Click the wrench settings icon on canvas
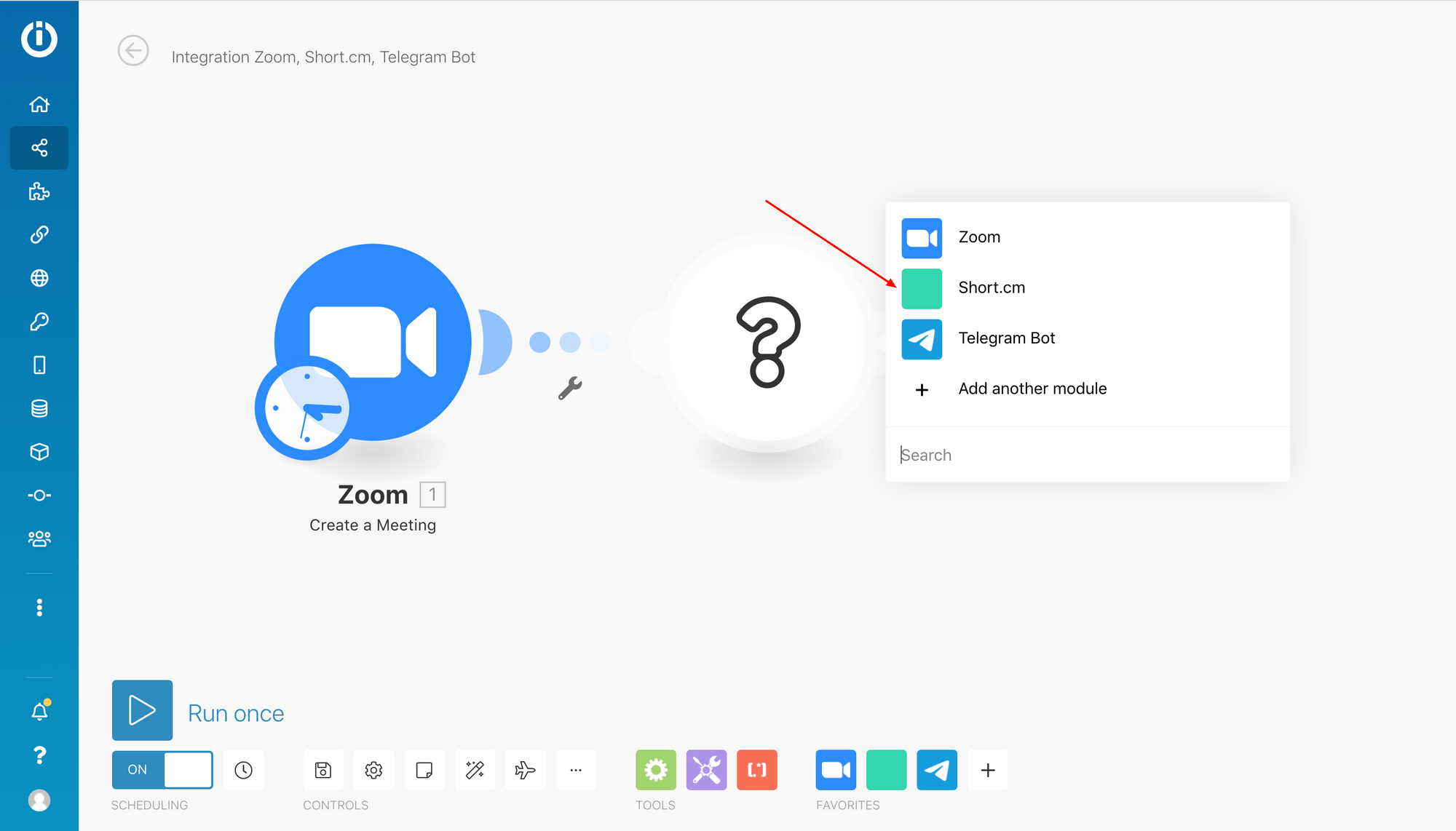This screenshot has width=1456, height=831. coord(570,388)
